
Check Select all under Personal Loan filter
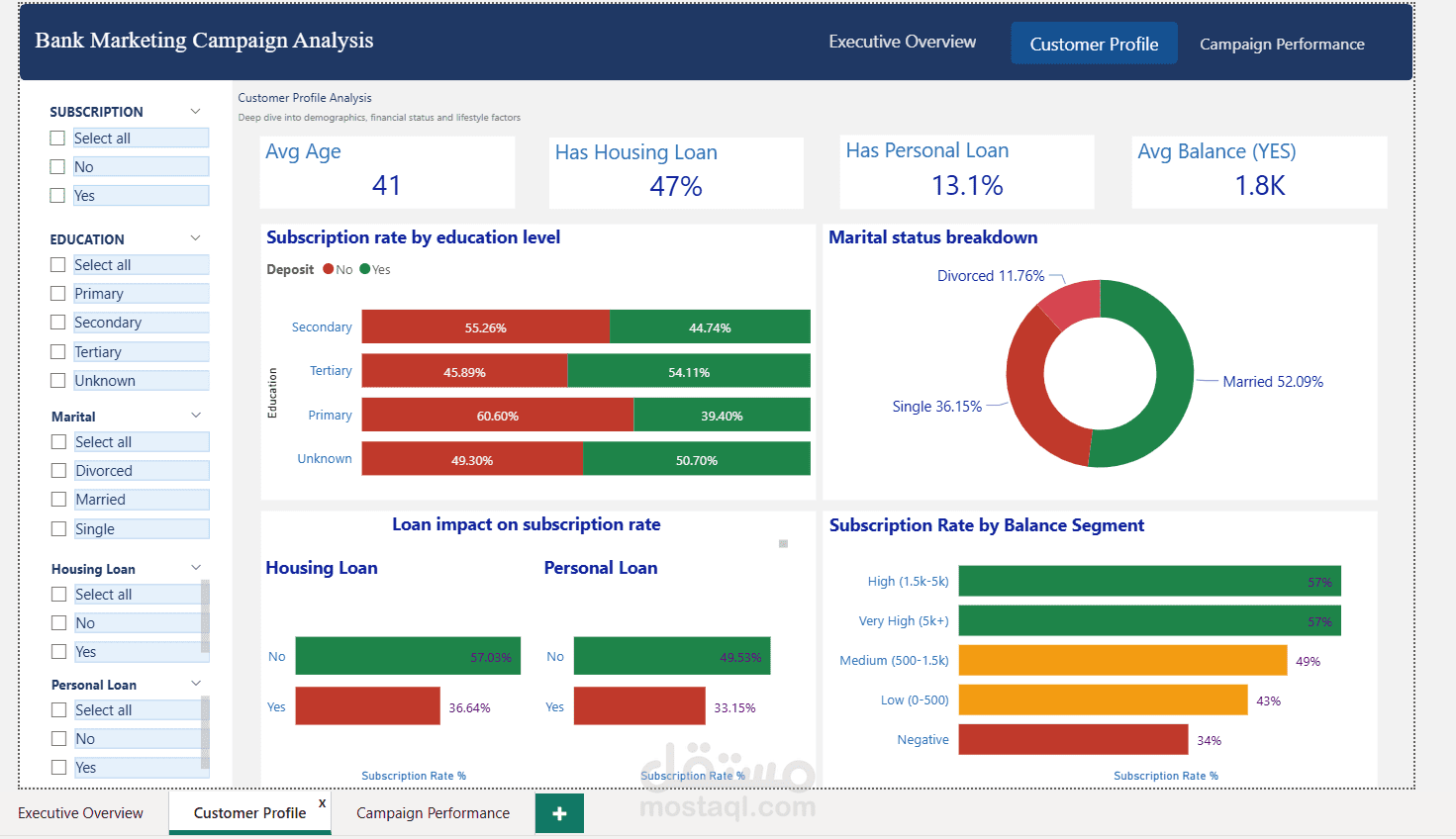(x=58, y=710)
